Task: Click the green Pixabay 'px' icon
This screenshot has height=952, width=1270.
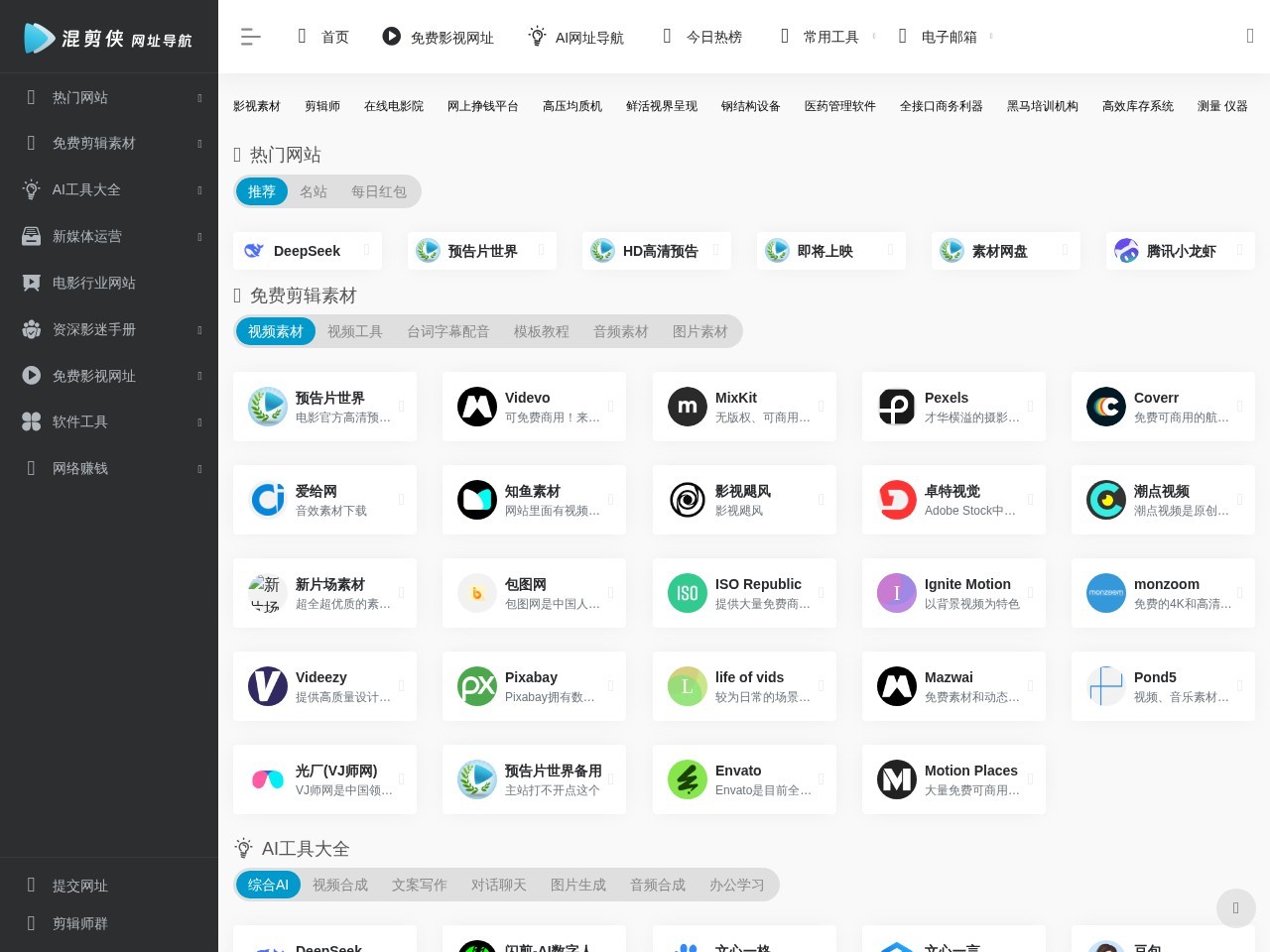Action: [477, 686]
